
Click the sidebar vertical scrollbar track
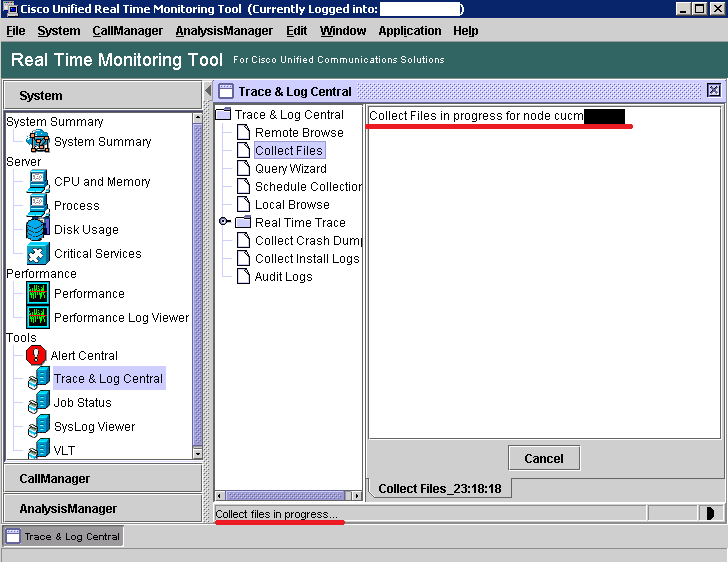pos(197,285)
